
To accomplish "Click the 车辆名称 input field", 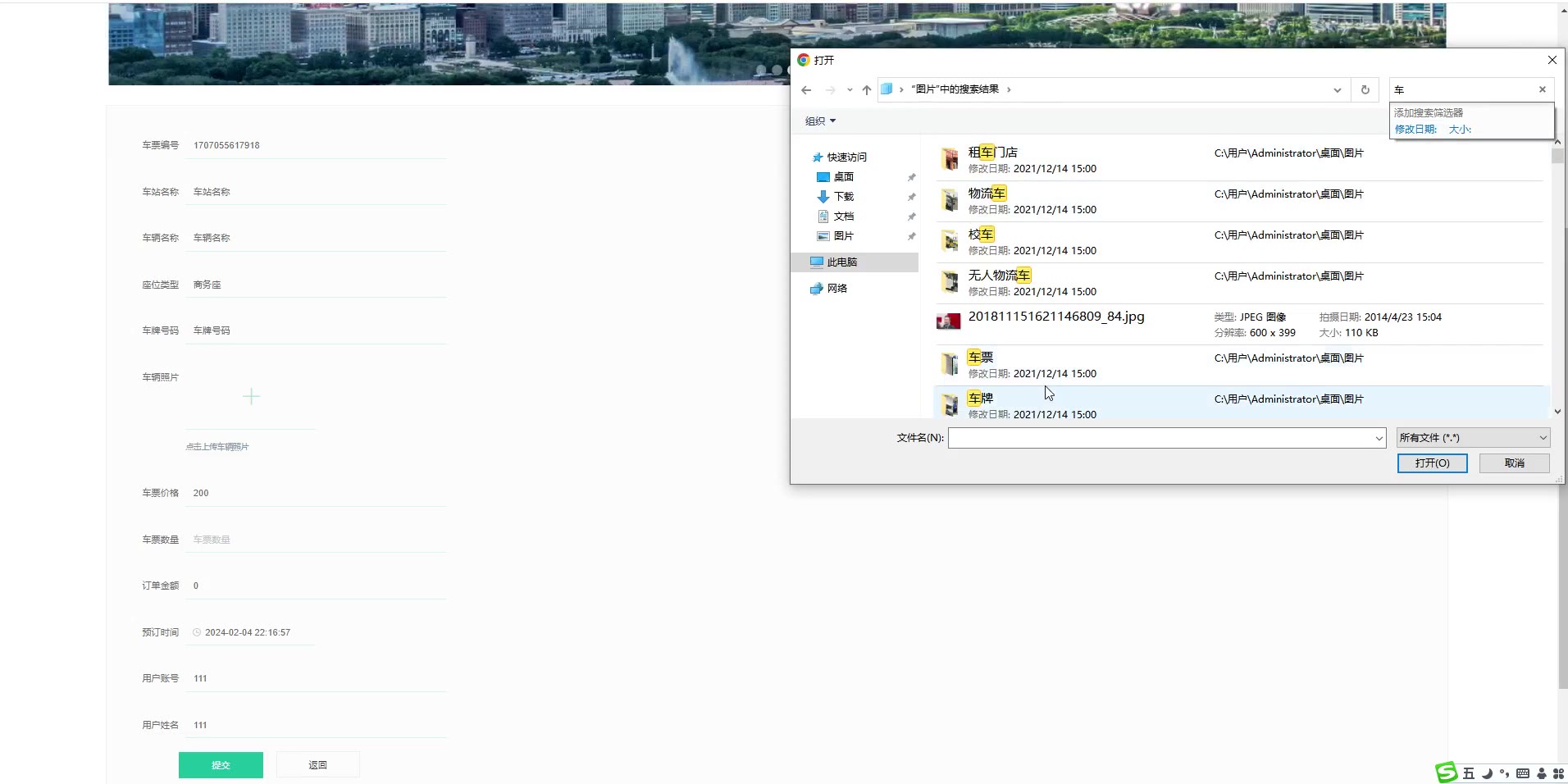I will point(316,238).
